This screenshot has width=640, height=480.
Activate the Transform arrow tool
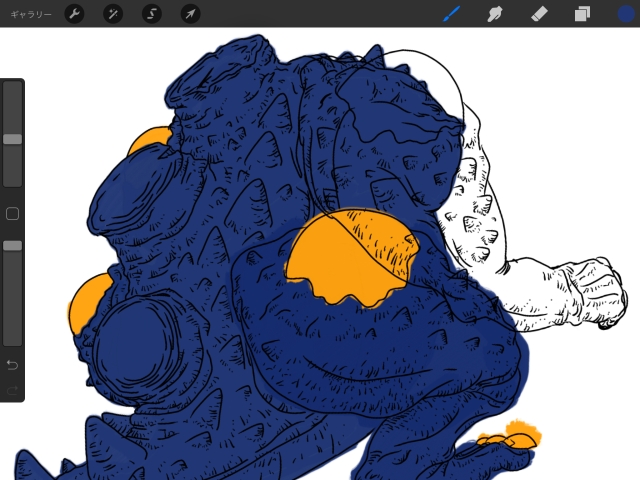[189, 14]
